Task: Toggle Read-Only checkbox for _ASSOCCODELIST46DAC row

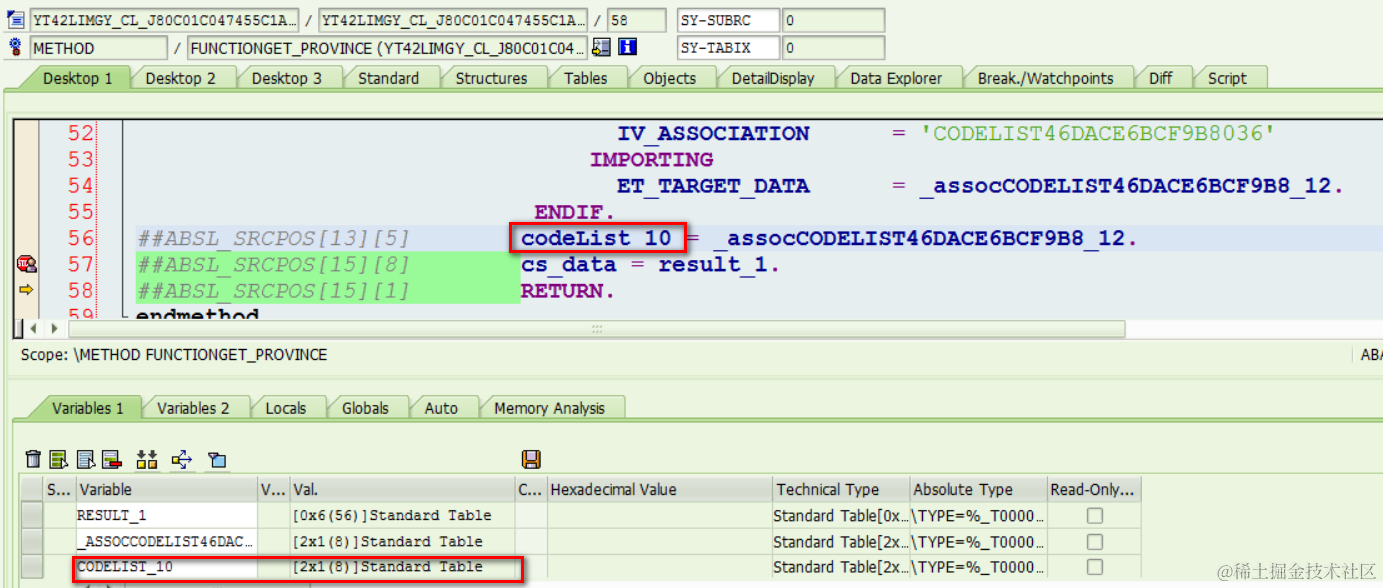Action: 1095,541
